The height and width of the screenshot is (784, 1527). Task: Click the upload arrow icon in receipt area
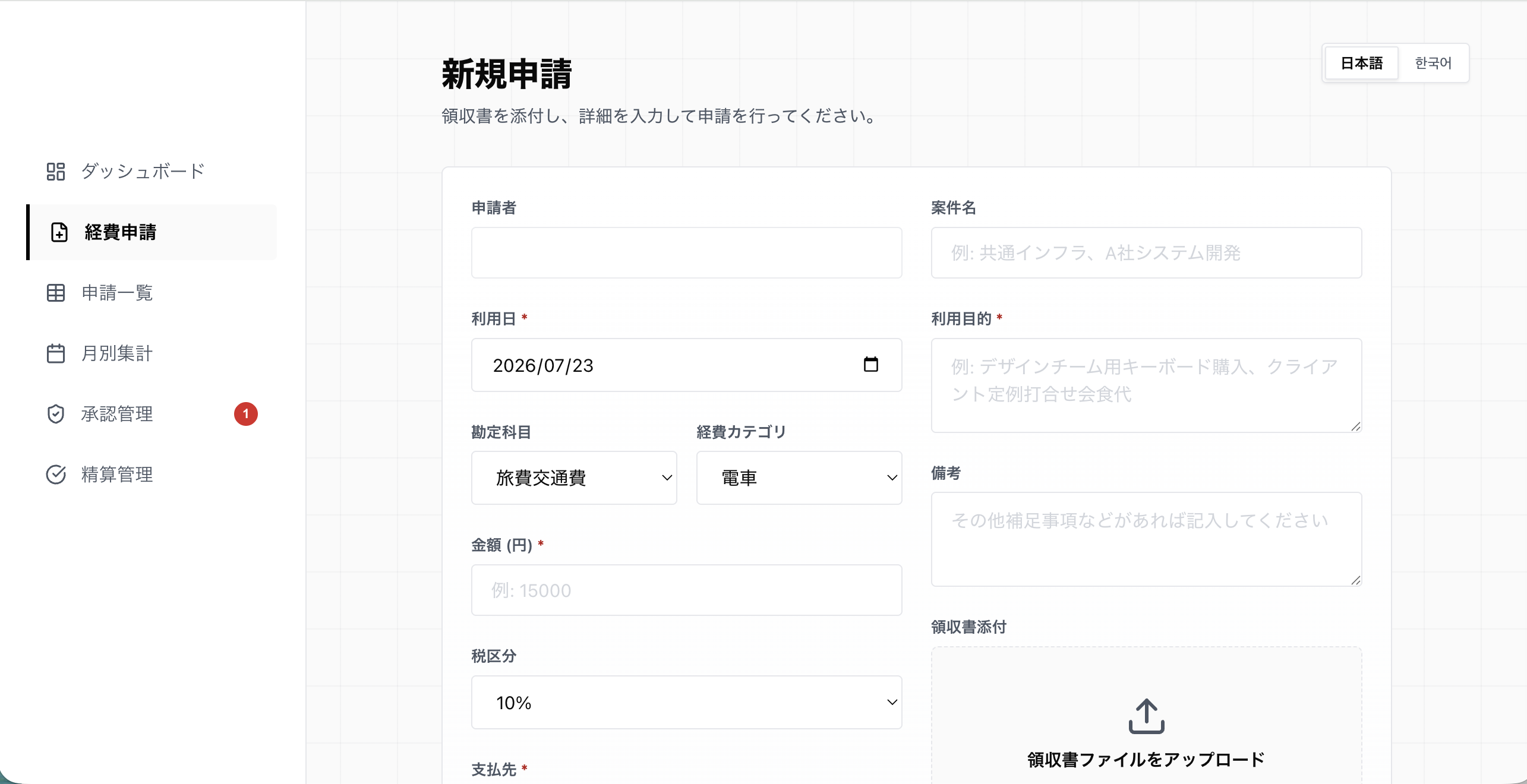[1147, 716]
